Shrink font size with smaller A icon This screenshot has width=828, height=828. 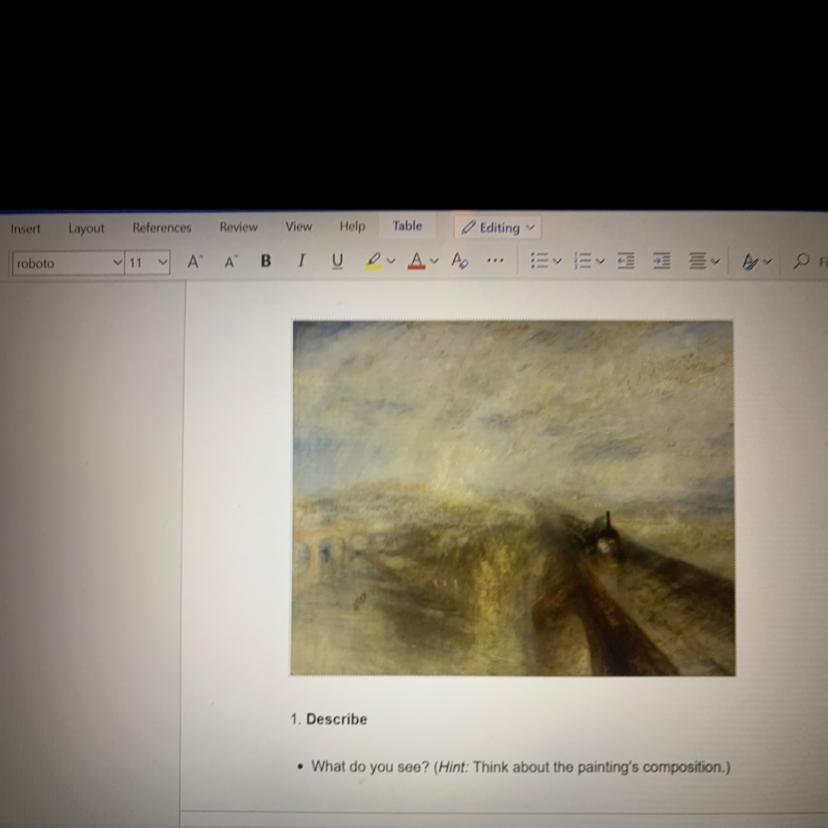coord(231,261)
